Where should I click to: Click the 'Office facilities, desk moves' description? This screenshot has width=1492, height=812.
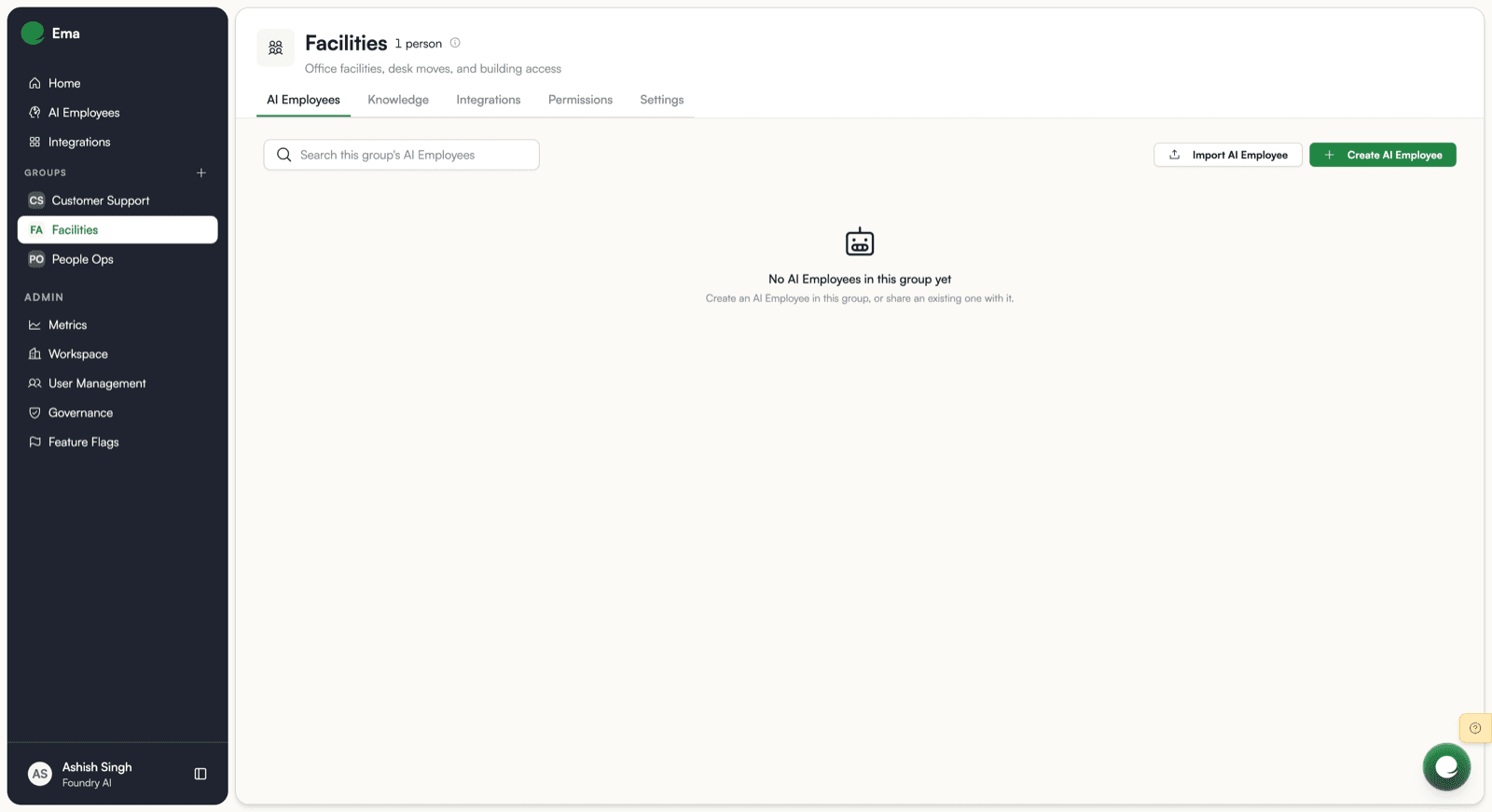point(433,69)
